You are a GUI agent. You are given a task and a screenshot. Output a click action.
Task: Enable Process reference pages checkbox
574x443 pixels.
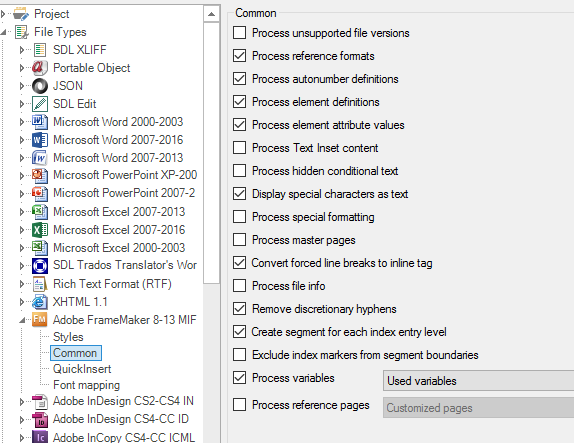click(239, 405)
